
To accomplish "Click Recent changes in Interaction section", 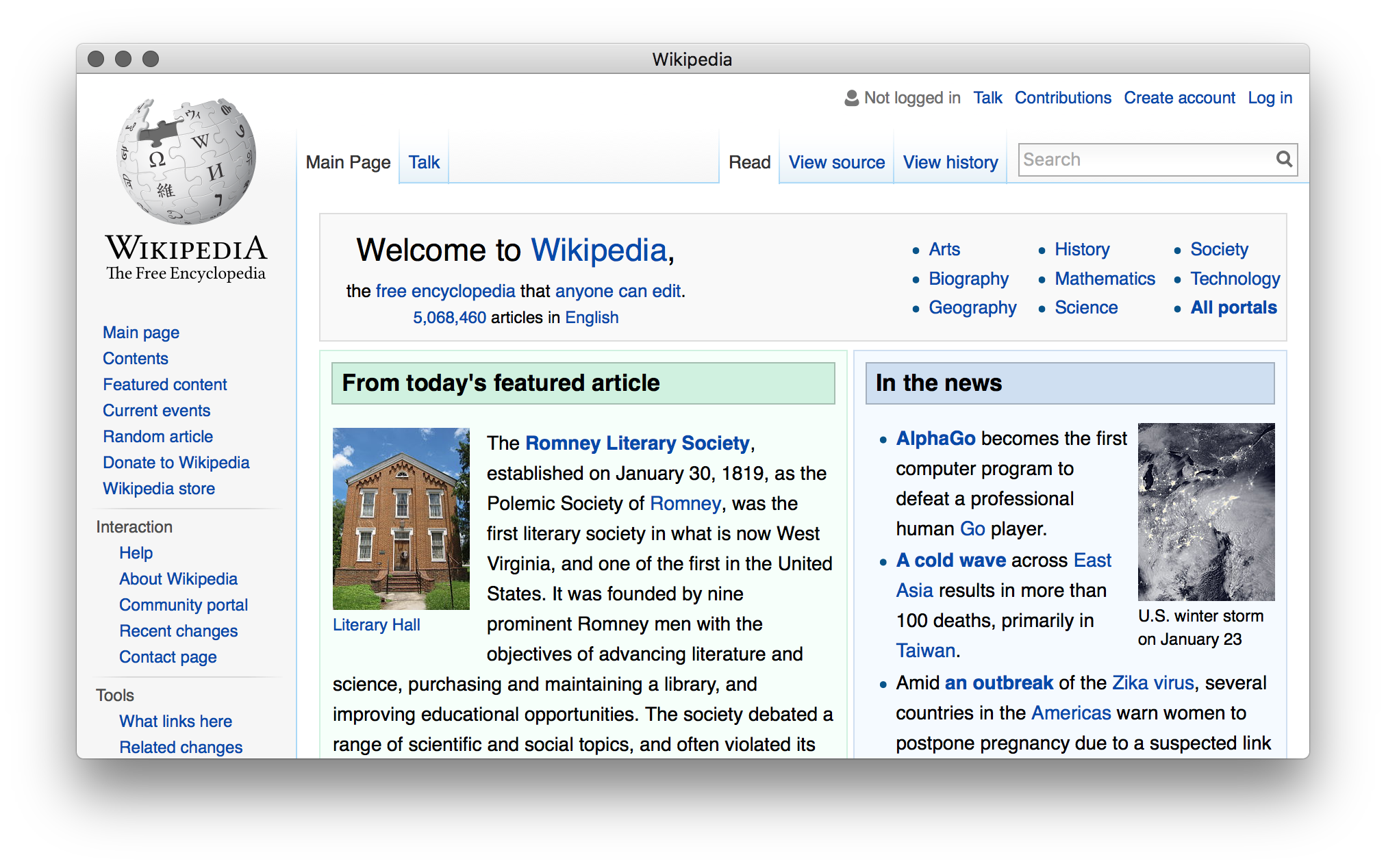I will (x=178, y=630).
